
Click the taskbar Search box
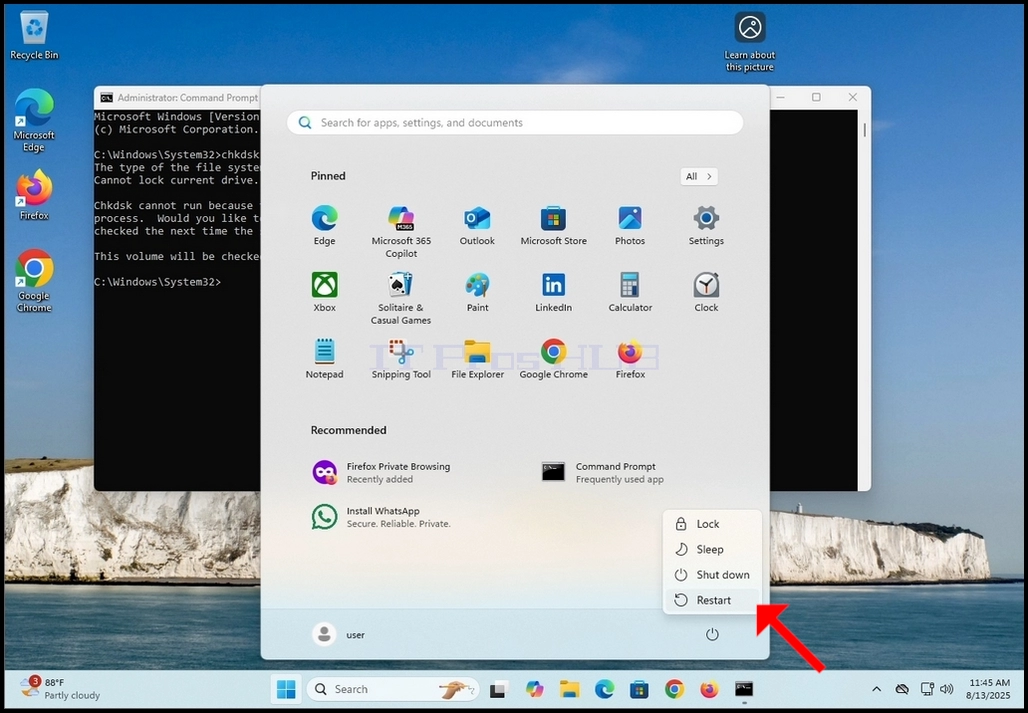pos(393,689)
